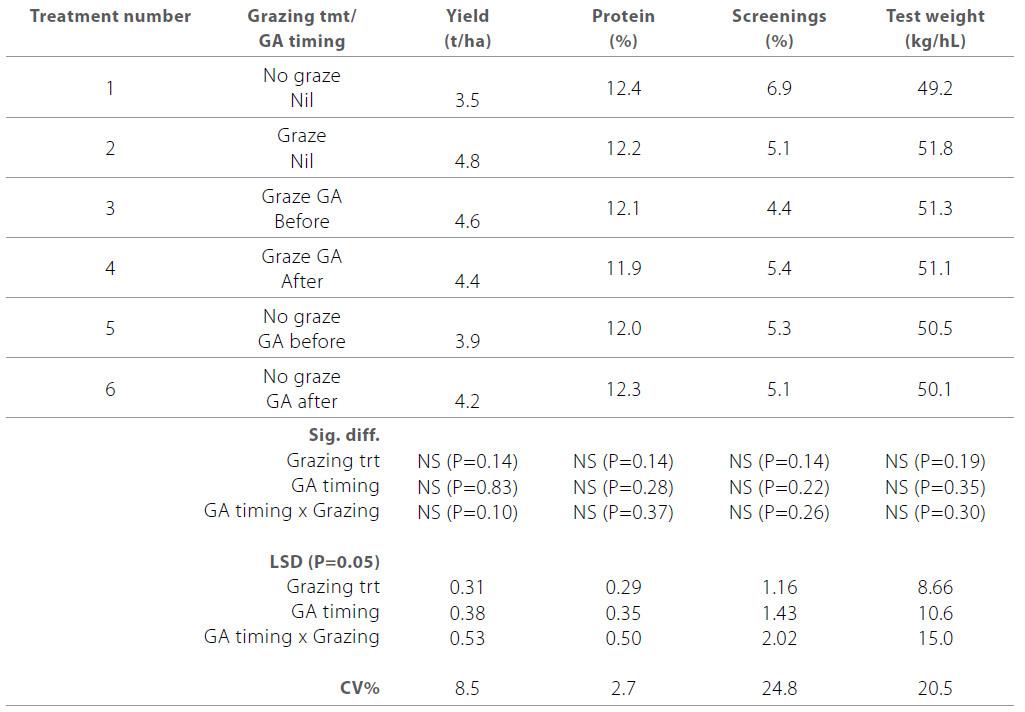
Task: Click the Protein (%) column header
Action: click(622, 28)
